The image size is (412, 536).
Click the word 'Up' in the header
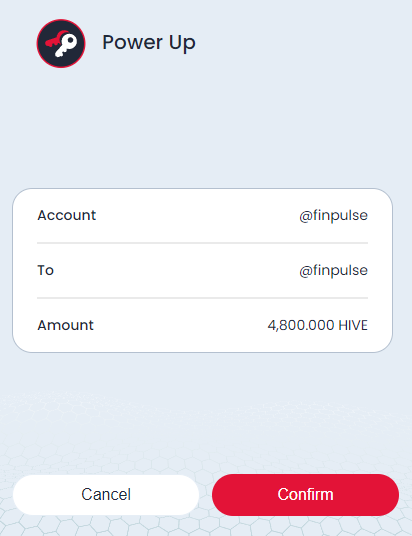182,43
